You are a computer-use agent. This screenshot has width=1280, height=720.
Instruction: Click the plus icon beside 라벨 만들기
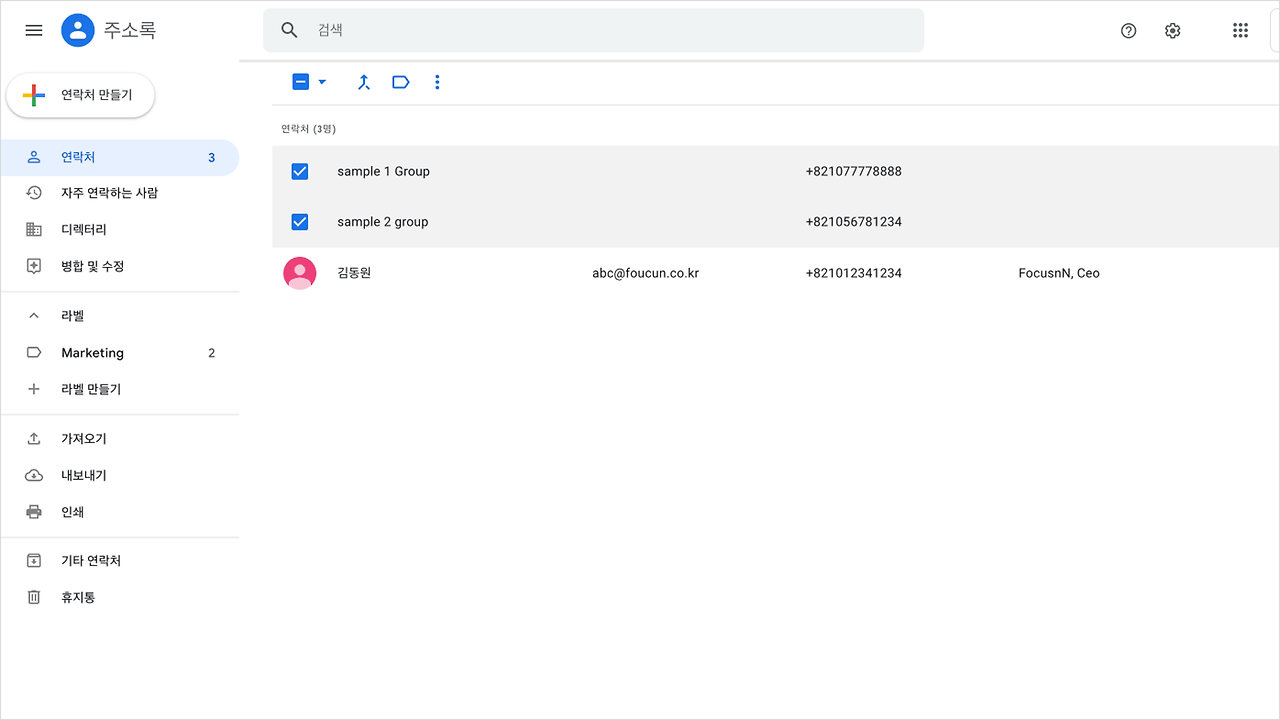[x=34, y=389]
